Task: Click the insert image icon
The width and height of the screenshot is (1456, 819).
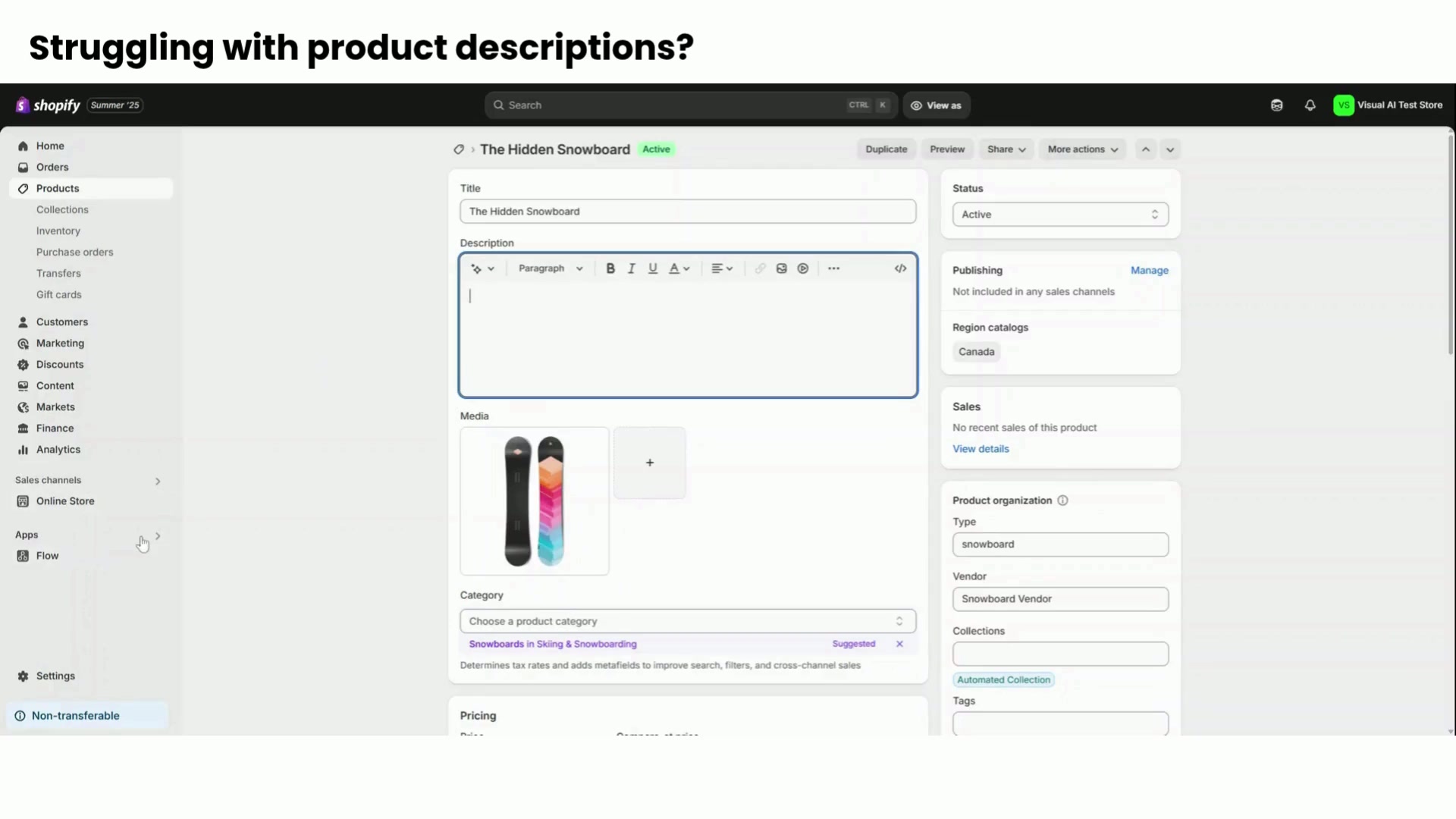Action: click(781, 268)
